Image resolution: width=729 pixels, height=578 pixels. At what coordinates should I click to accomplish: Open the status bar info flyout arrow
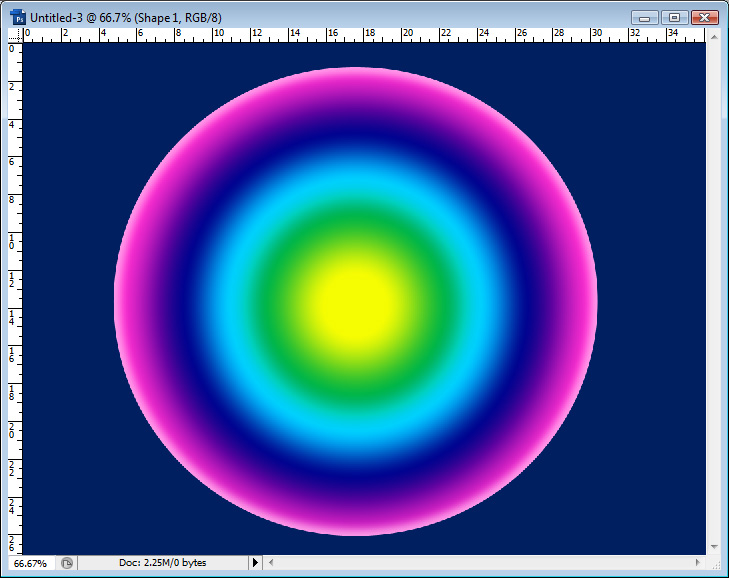255,563
